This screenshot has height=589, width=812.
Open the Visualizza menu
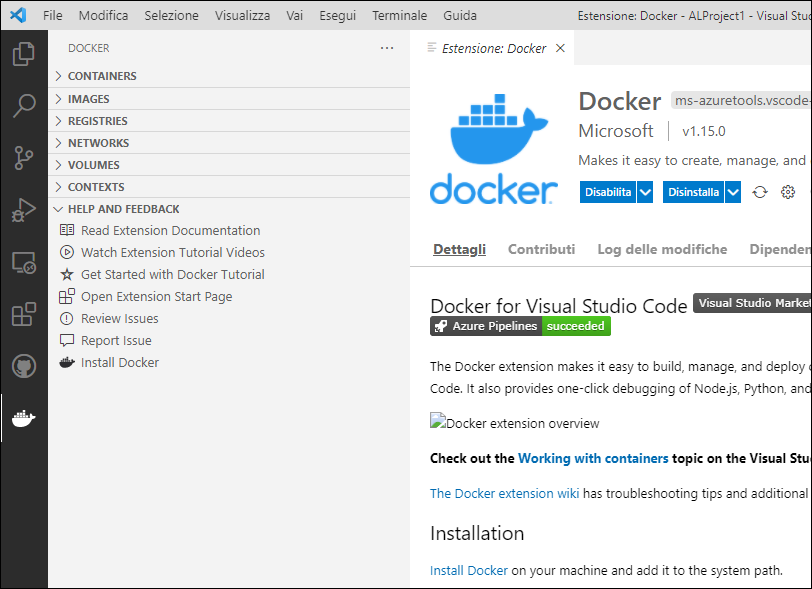point(242,16)
